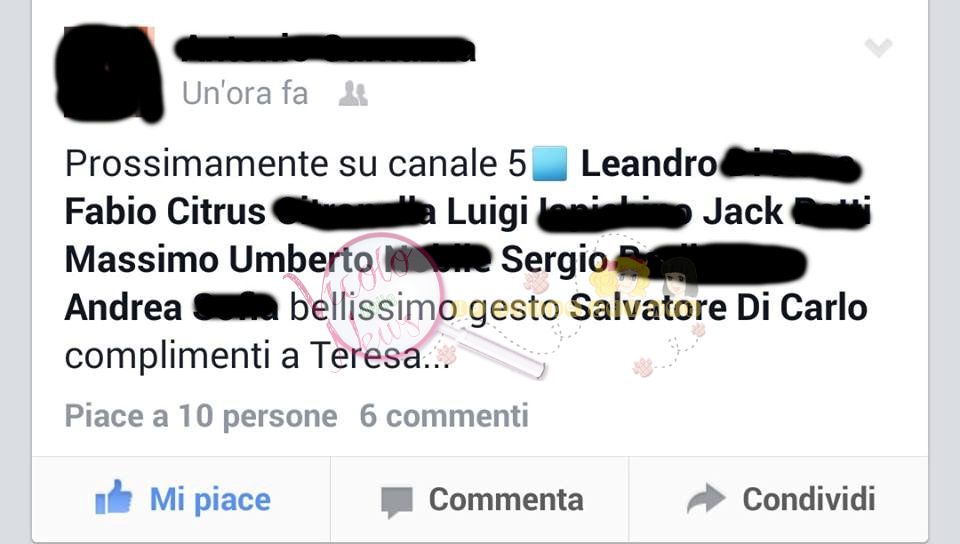Click the friends audience icon beside the timestamp
Screen dimensions: 960x544
[353, 94]
